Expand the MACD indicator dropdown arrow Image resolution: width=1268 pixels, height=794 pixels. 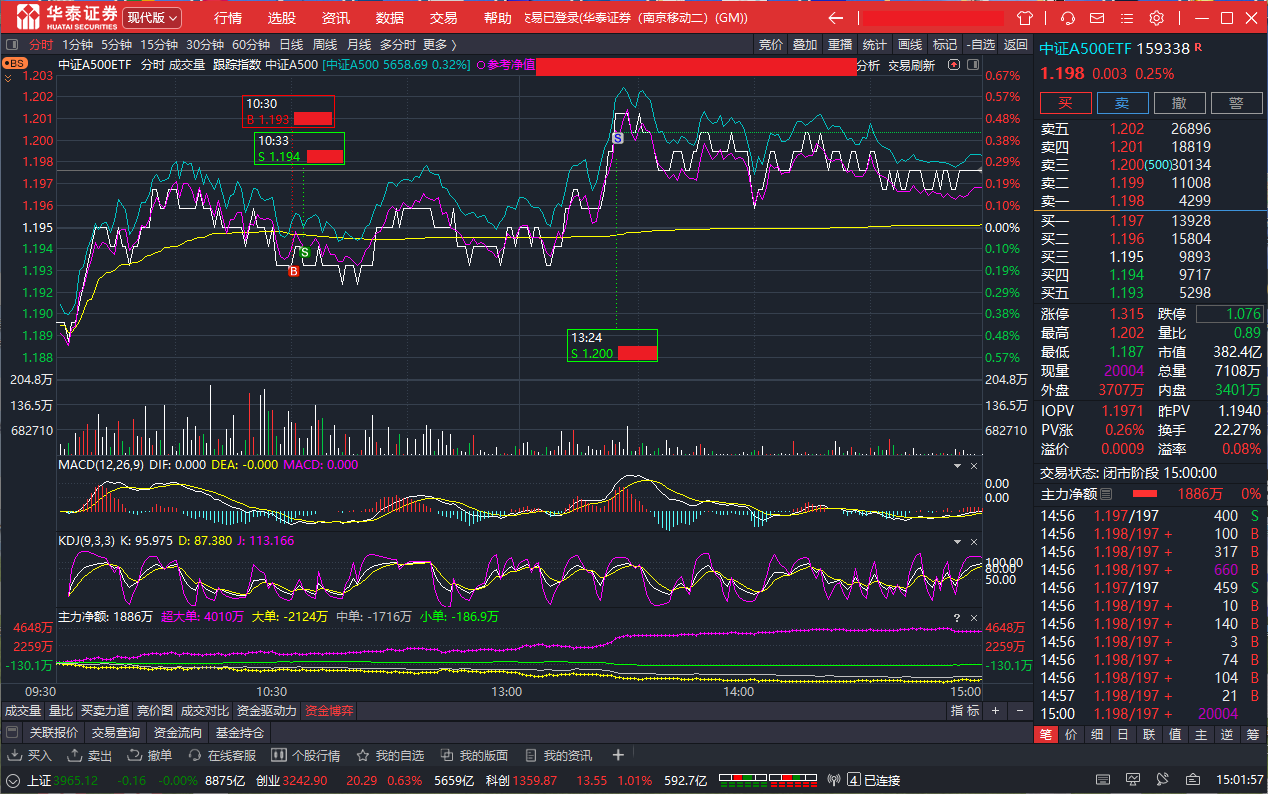tap(956, 465)
